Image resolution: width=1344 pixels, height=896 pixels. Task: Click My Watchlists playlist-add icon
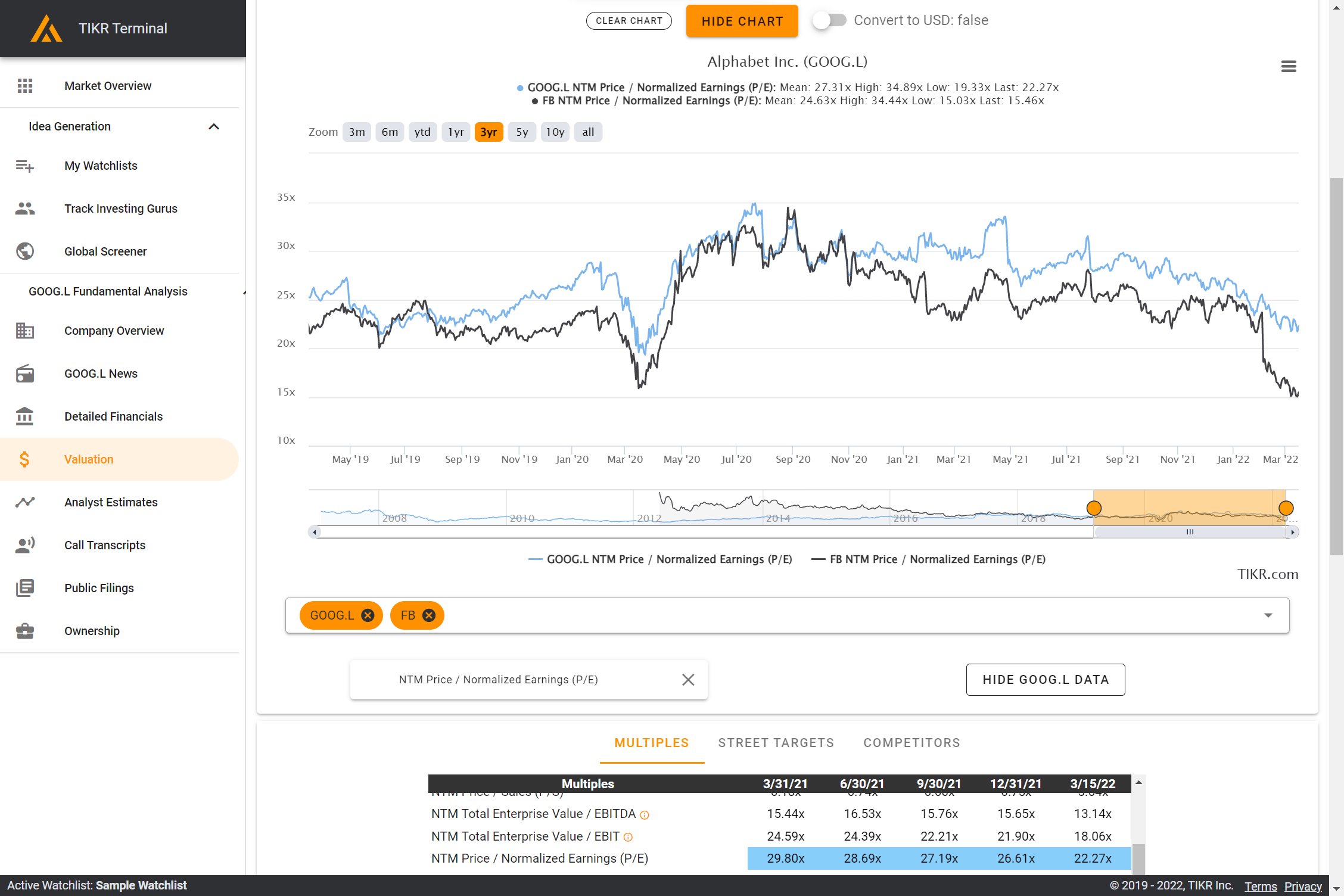tap(25, 166)
